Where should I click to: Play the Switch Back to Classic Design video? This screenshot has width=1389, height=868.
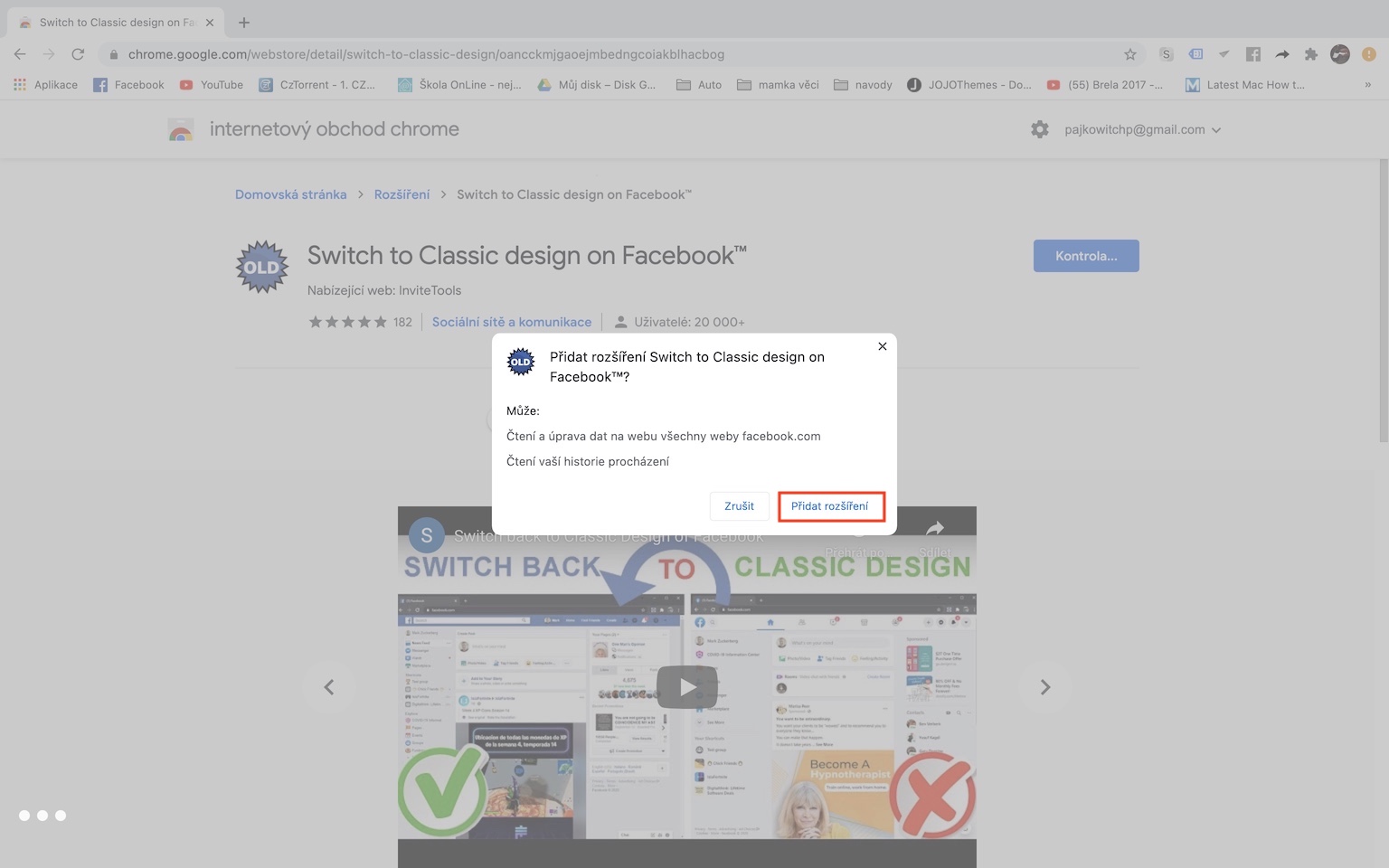tap(687, 687)
